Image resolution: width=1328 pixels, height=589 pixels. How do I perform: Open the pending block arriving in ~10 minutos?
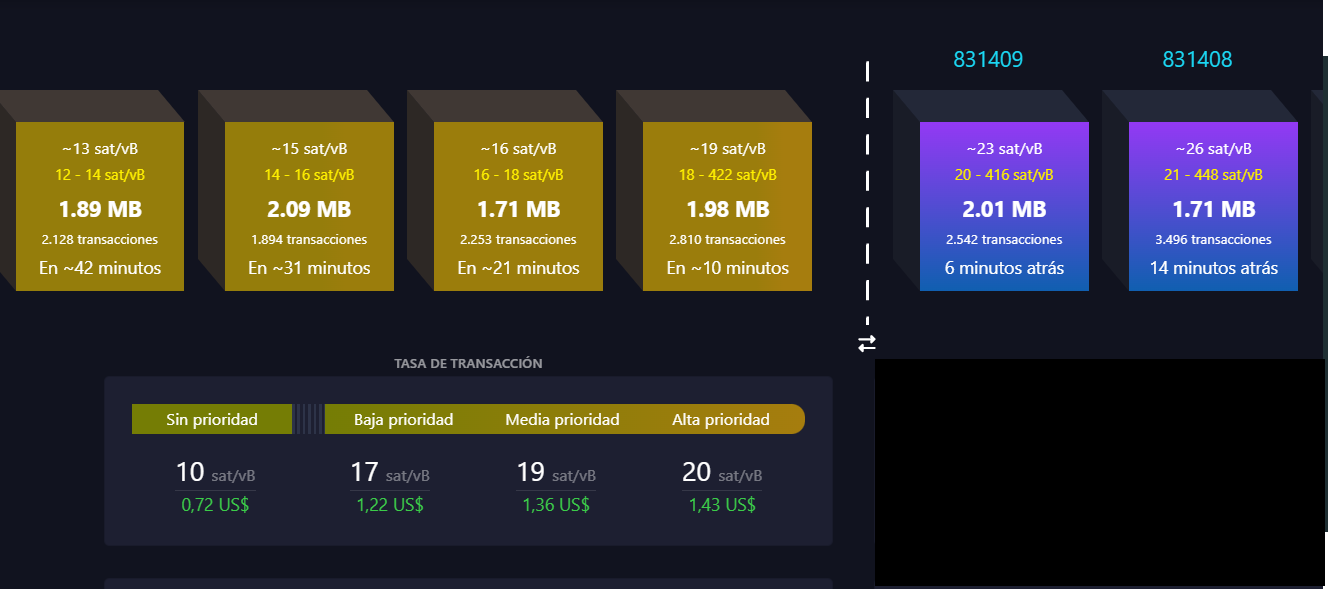pyautogui.click(x=727, y=206)
